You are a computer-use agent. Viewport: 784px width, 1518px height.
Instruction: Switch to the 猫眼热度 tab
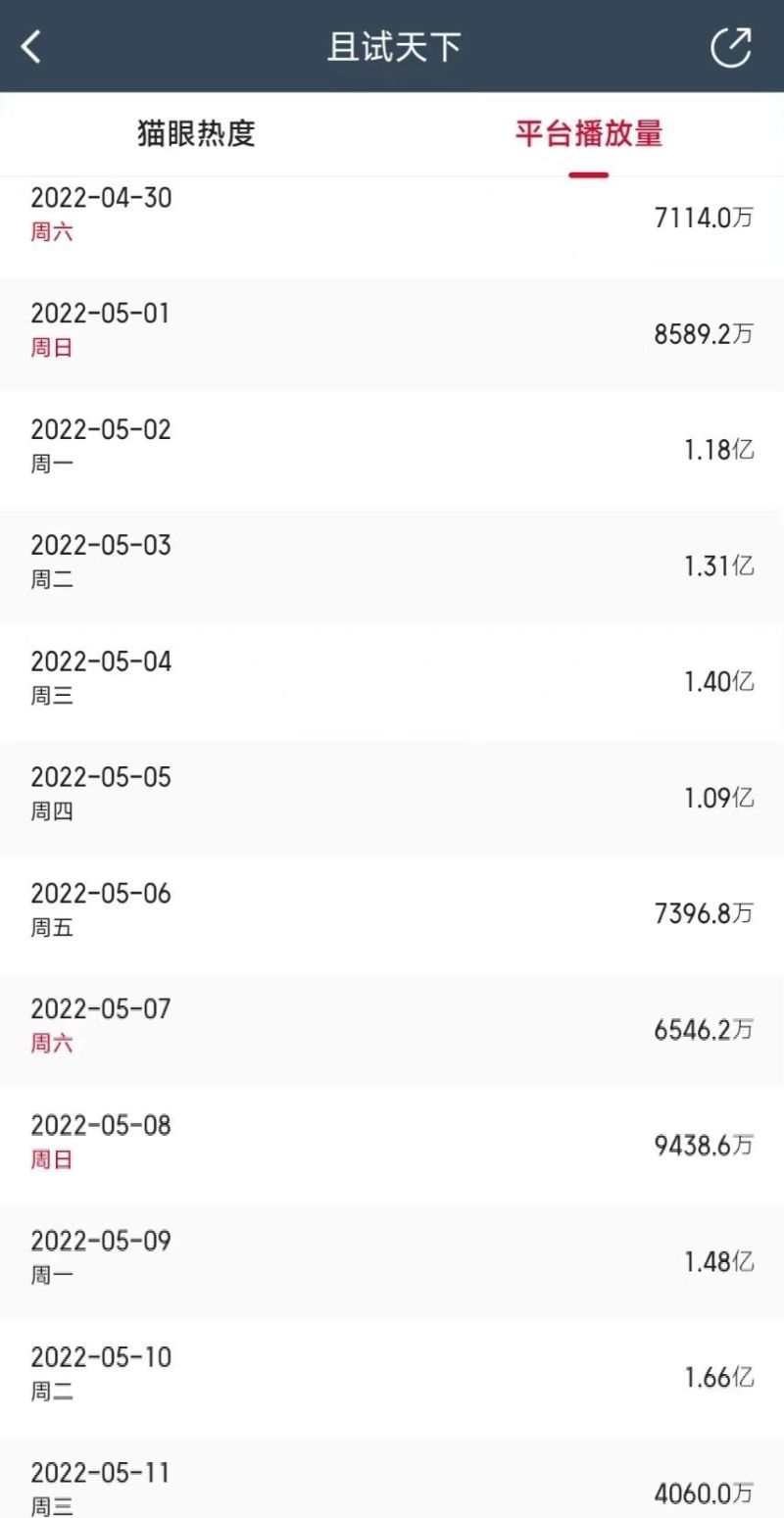(196, 133)
